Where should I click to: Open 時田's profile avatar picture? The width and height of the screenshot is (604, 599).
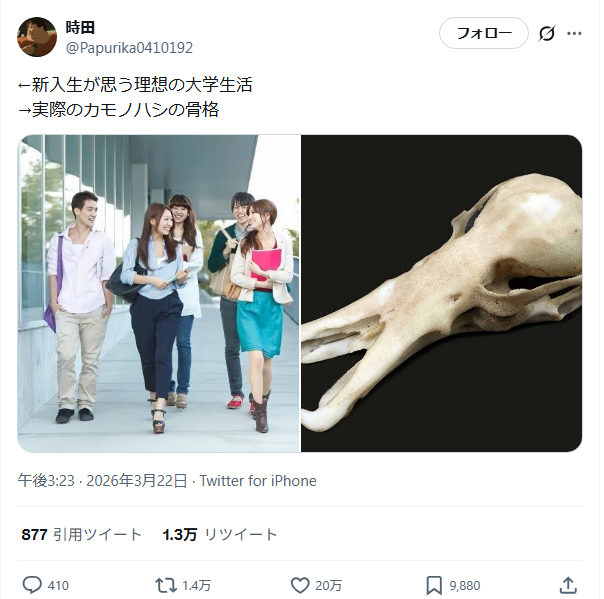click(37, 37)
